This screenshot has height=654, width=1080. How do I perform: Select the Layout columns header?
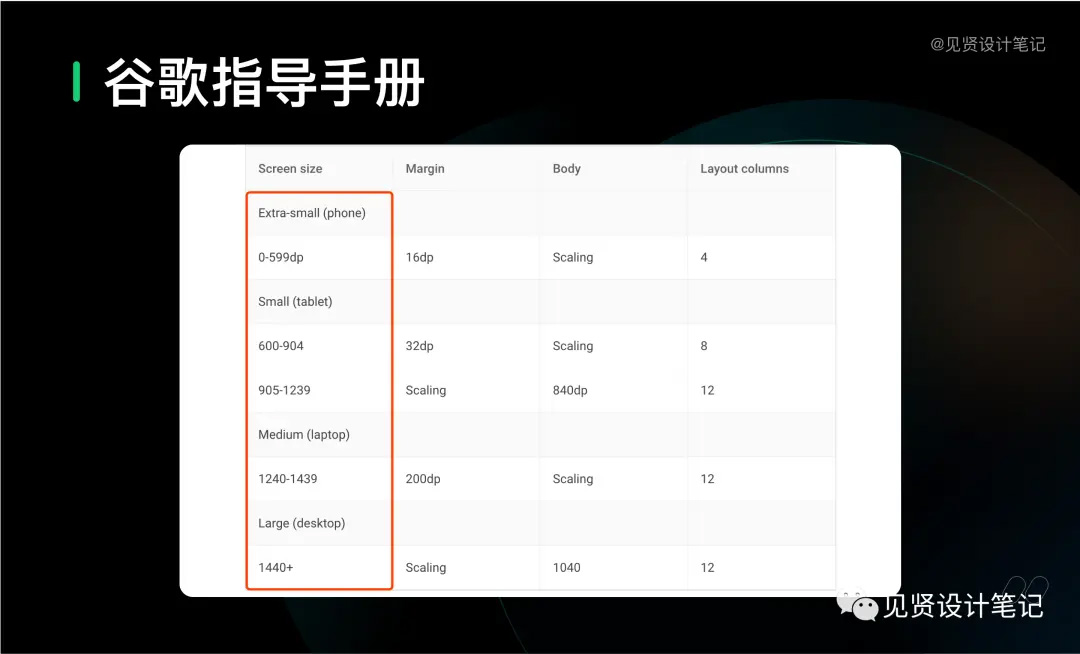[x=745, y=169]
